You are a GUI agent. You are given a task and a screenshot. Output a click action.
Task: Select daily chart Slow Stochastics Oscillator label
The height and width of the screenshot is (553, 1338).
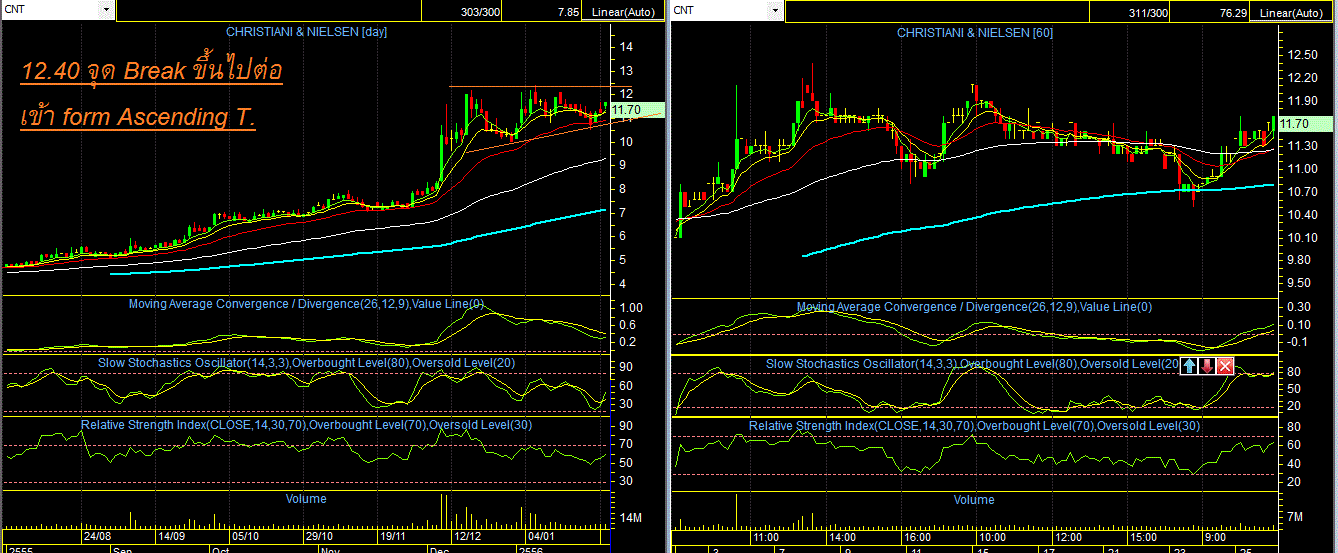click(306, 362)
